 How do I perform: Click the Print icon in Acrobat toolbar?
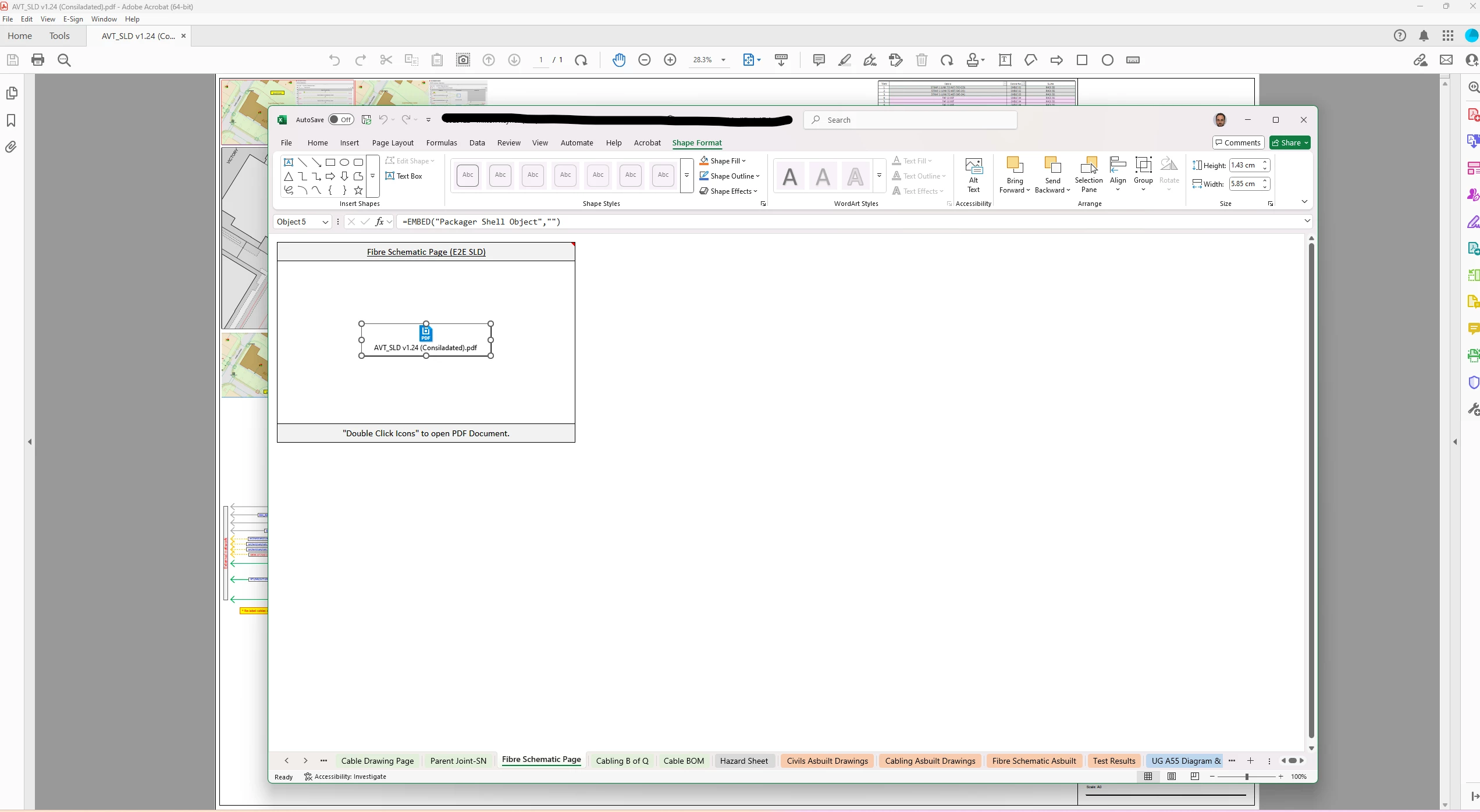point(38,60)
